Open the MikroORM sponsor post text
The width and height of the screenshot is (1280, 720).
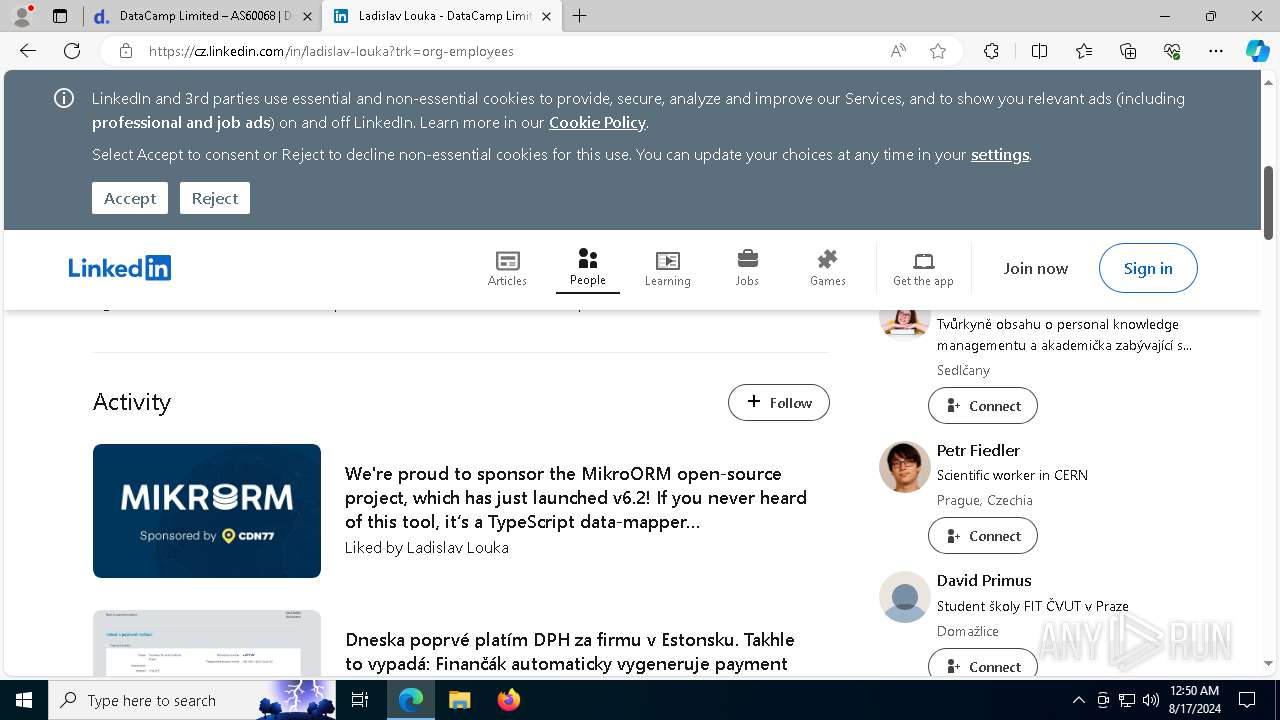coord(576,498)
